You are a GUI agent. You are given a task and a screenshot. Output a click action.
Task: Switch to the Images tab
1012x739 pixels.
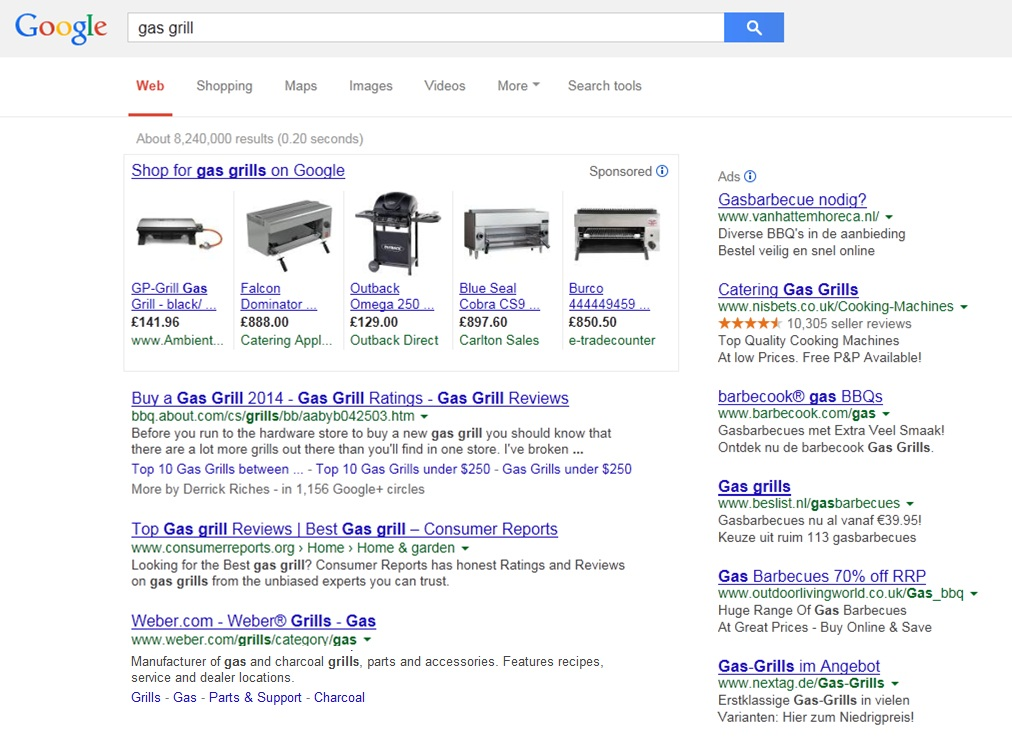point(370,86)
